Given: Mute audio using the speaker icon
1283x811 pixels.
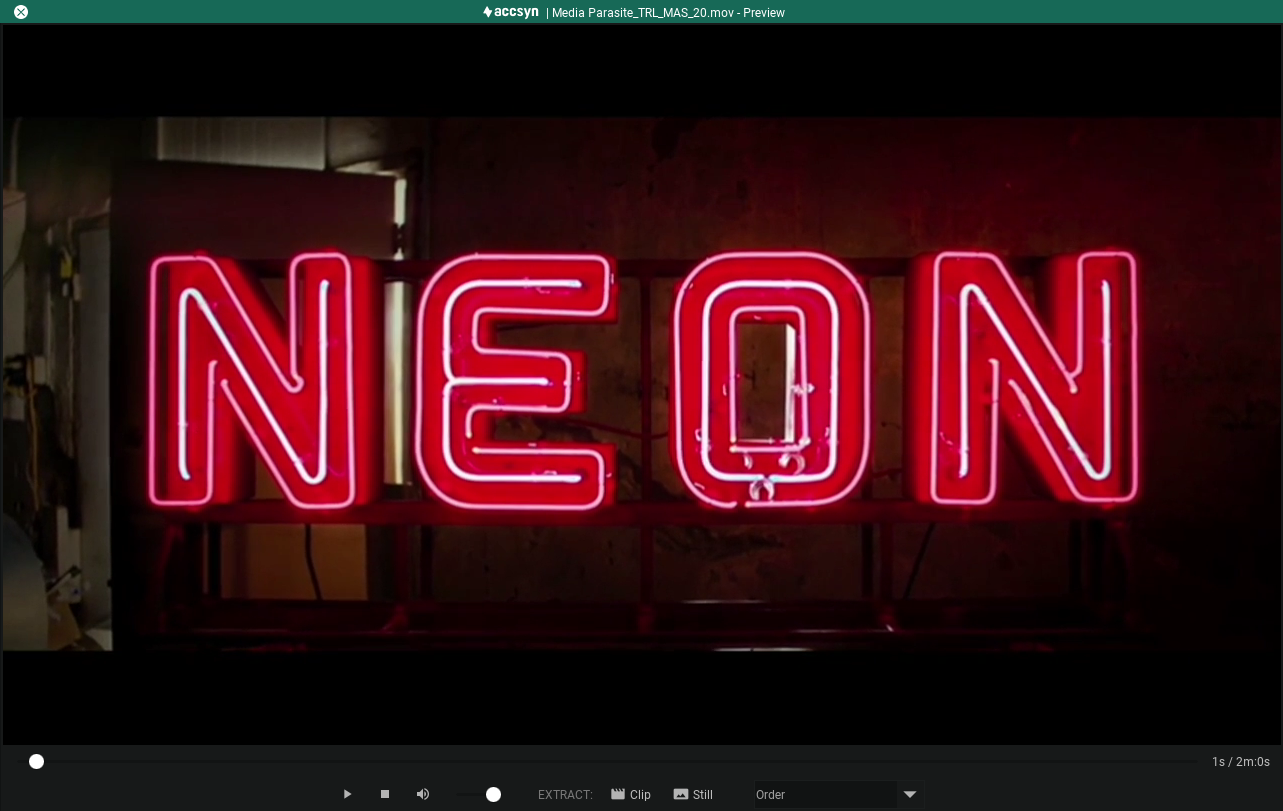Looking at the screenshot, I should [x=423, y=794].
